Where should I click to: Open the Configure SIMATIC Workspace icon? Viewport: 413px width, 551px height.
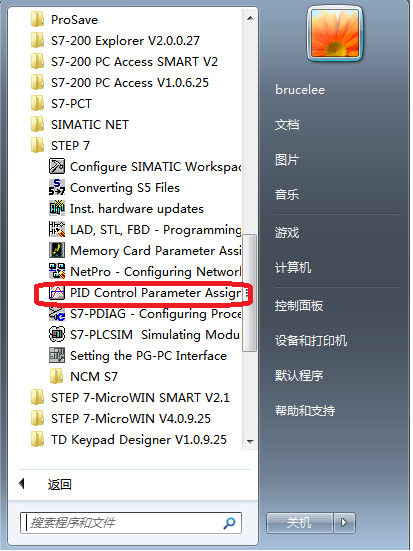click(57, 166)
